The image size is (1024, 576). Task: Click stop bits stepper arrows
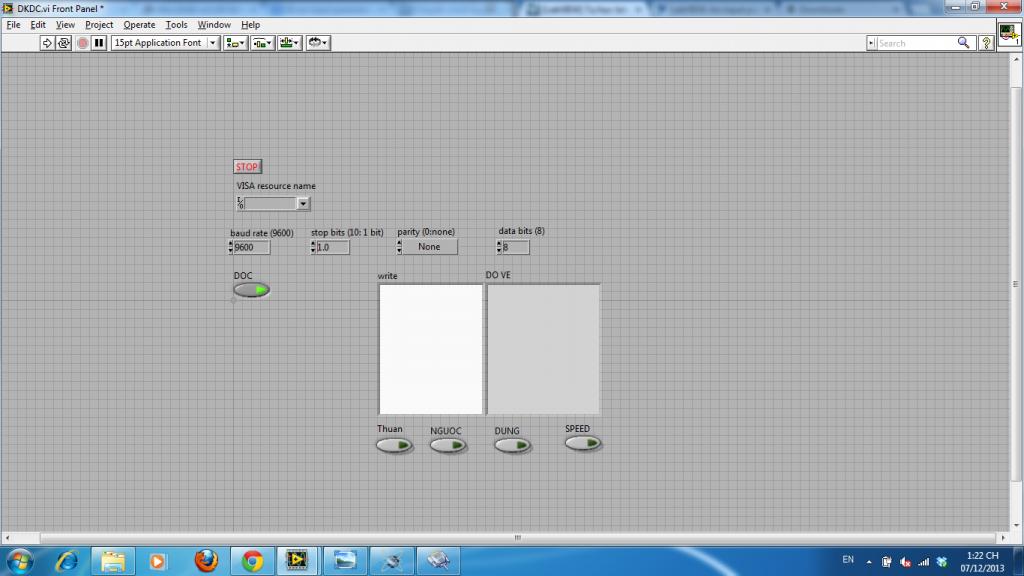click(x=313, y=248)
